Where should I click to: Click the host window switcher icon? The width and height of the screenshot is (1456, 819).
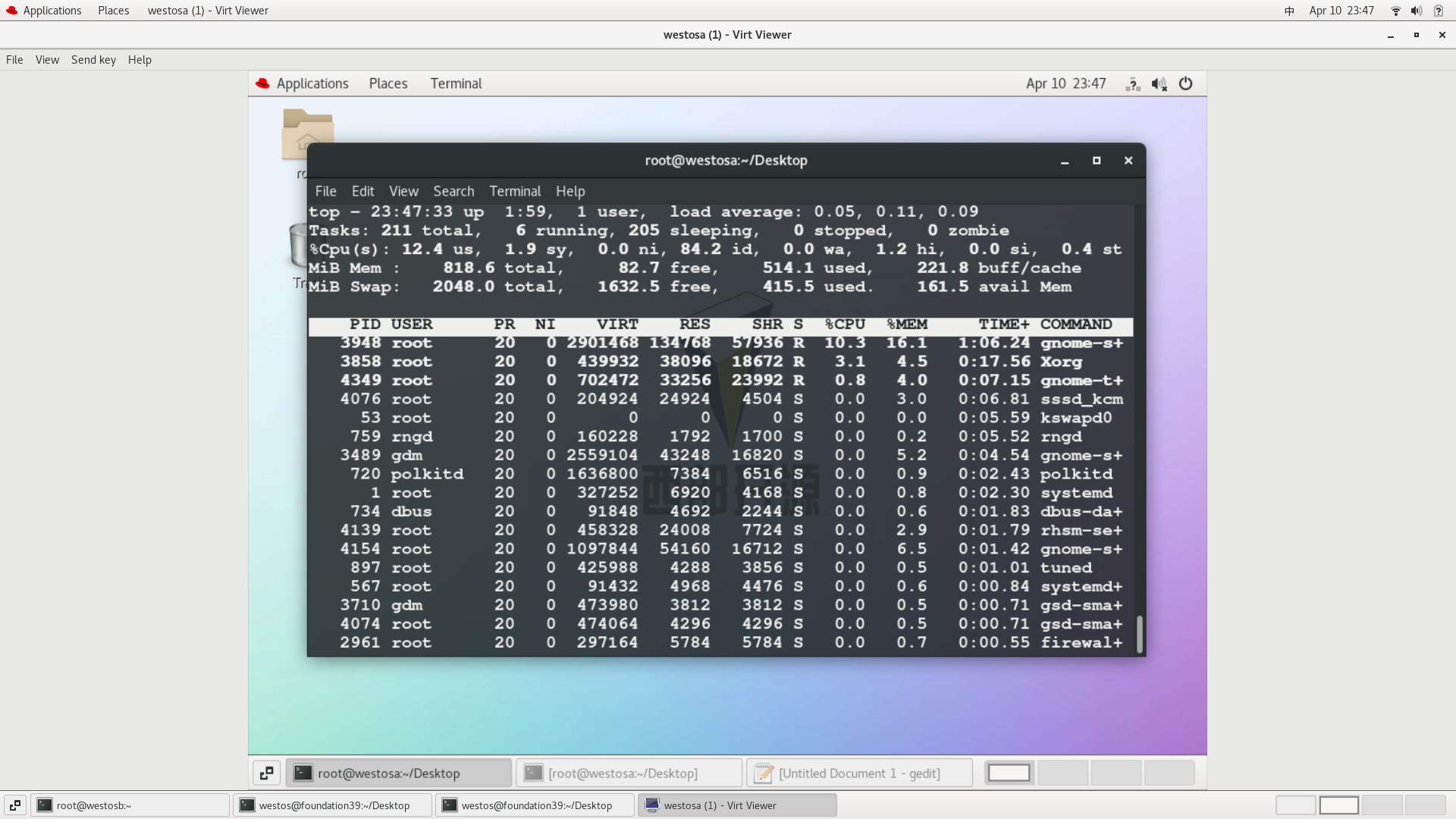[15, 805]
